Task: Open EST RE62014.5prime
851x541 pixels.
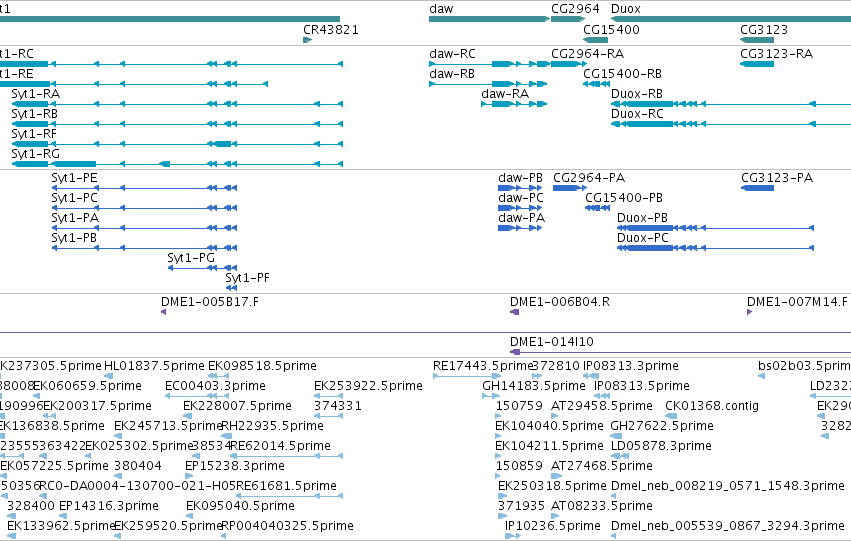Action: pos(280,447)
